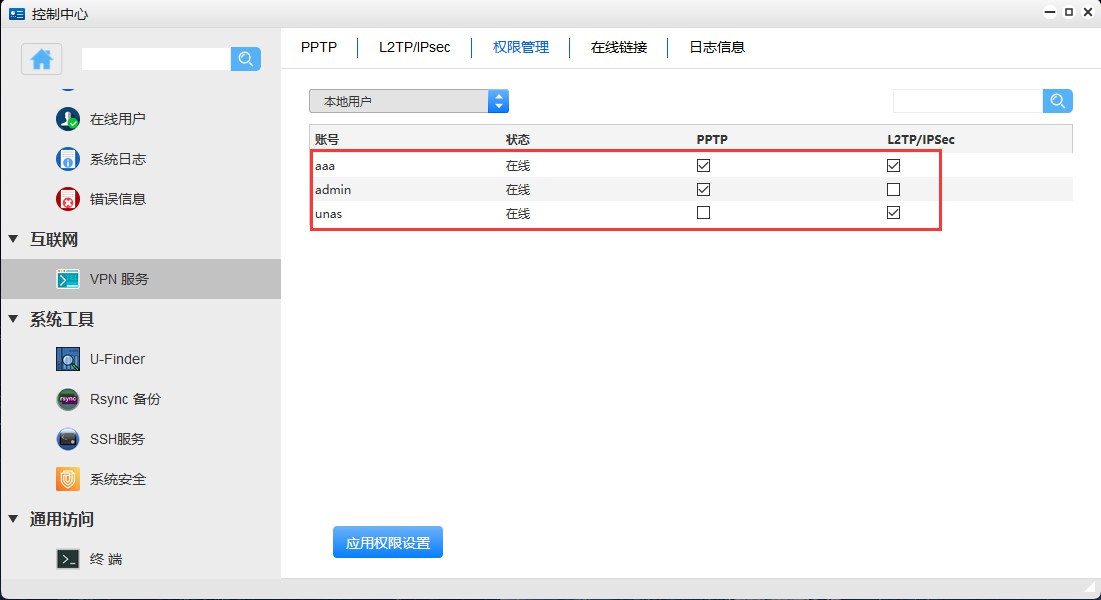1101x600 pixels.
Task: Open 系统安全 shield icon
Action: 68,479
